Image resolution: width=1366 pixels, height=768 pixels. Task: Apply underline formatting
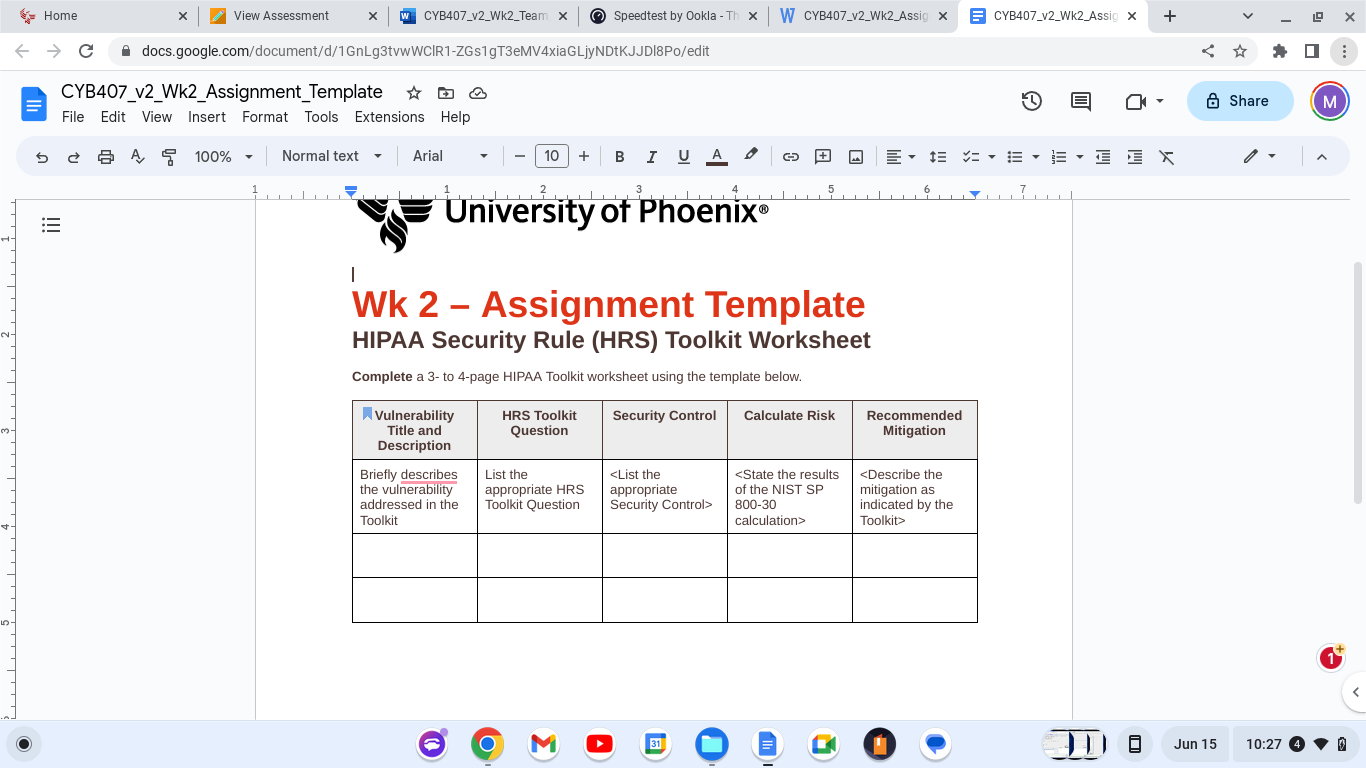[683, 156]
